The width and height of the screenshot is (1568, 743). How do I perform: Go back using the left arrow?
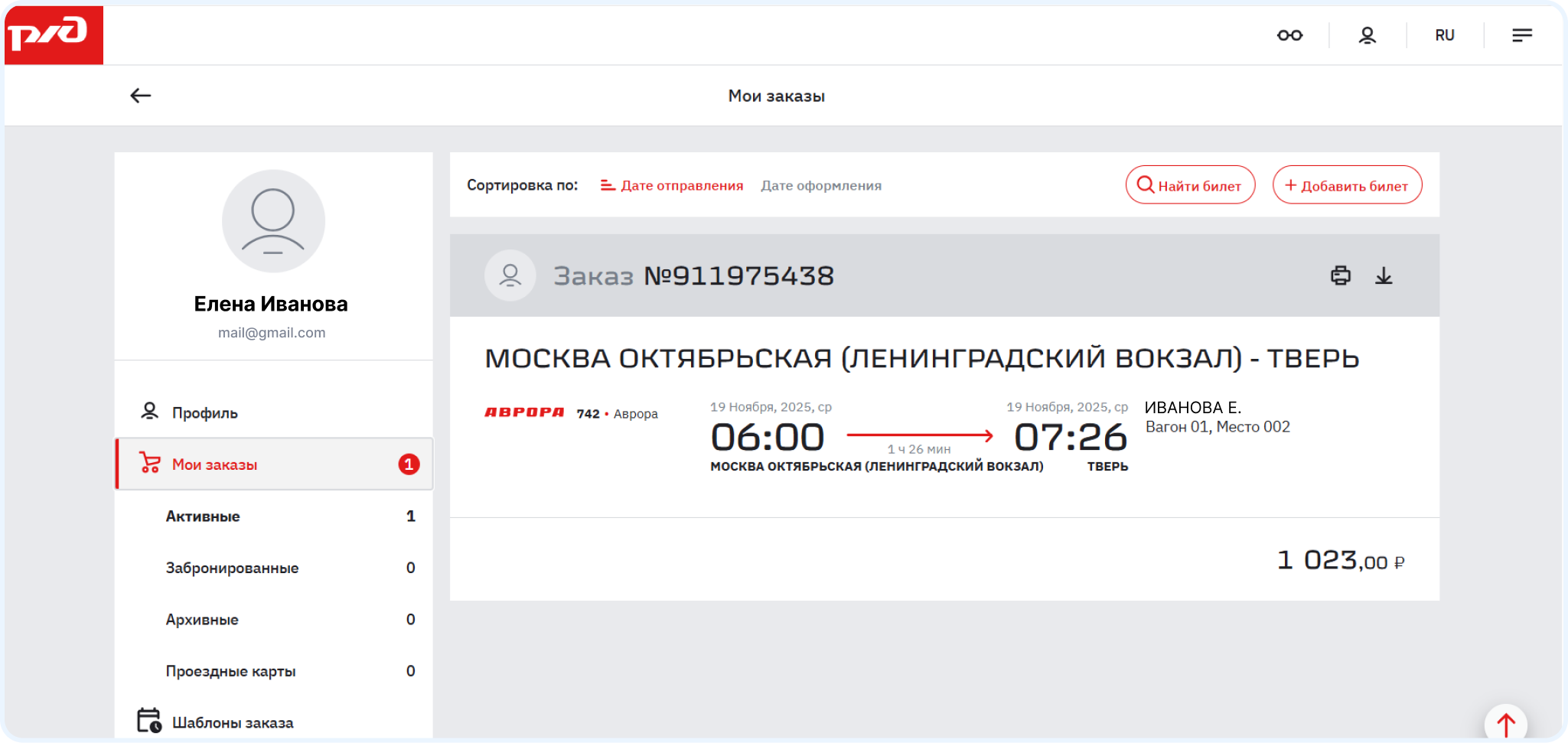coord(140,96)
